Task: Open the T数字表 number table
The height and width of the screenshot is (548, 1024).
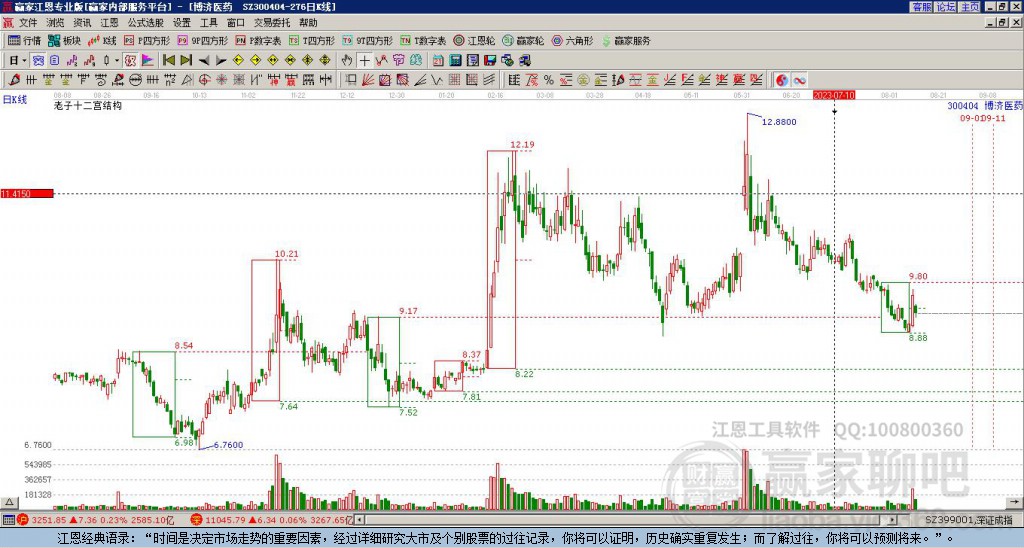Action: [423, 40]
